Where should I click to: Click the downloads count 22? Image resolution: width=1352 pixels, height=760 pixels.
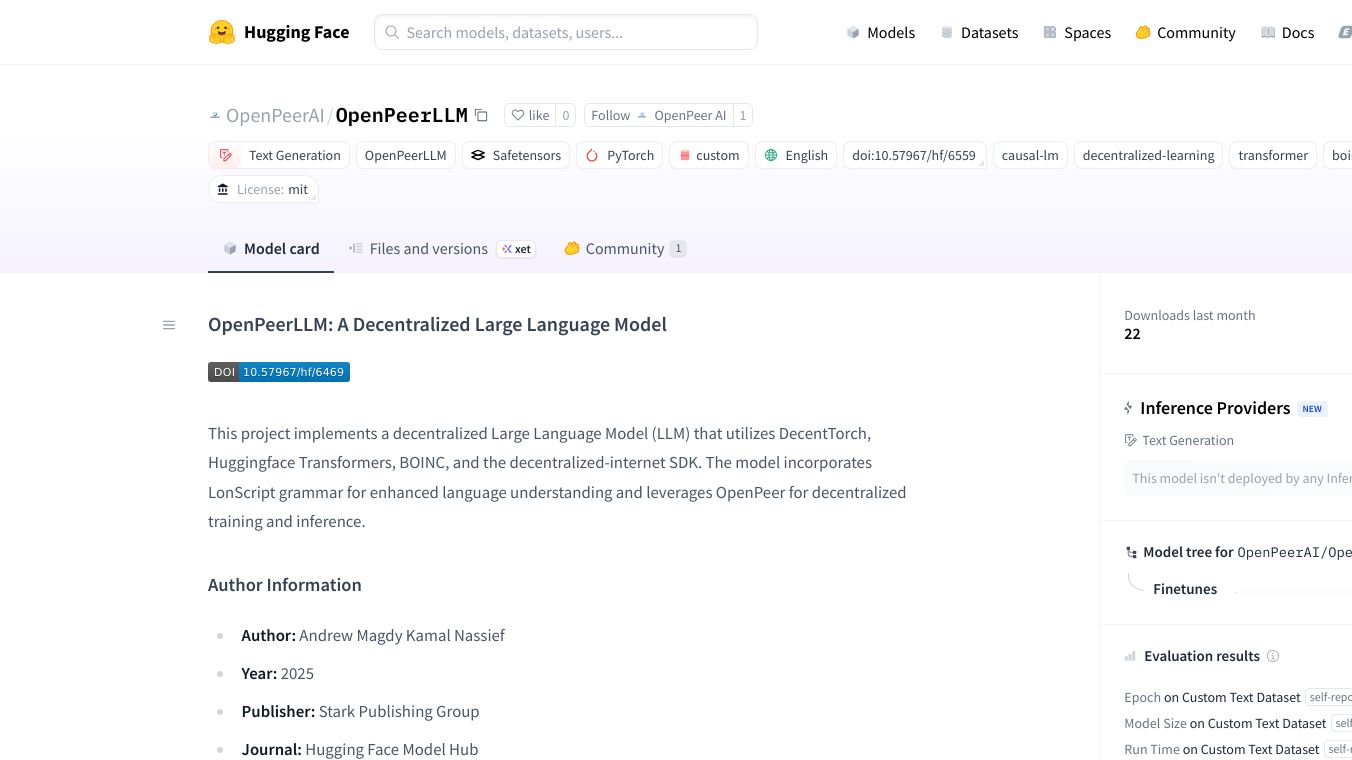pyautogui.click(x=1132, y=334)
